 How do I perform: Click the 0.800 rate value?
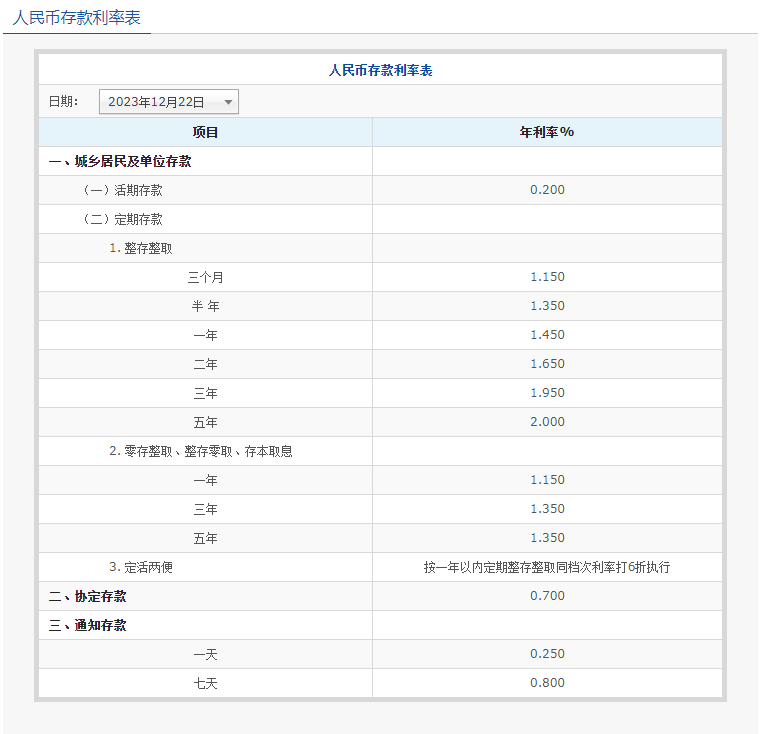pos(547,683)
